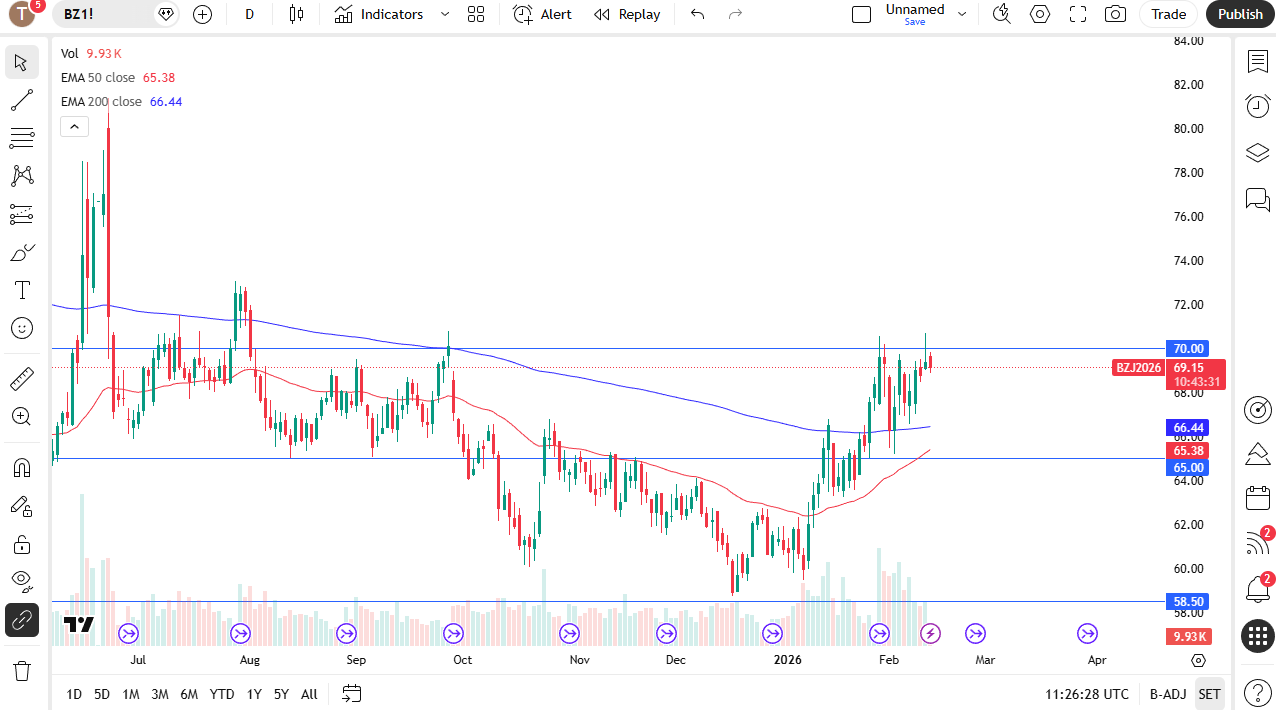Open the price scale settings gear
This screenshot has width=1276, height=710.
coord(1199,660)
